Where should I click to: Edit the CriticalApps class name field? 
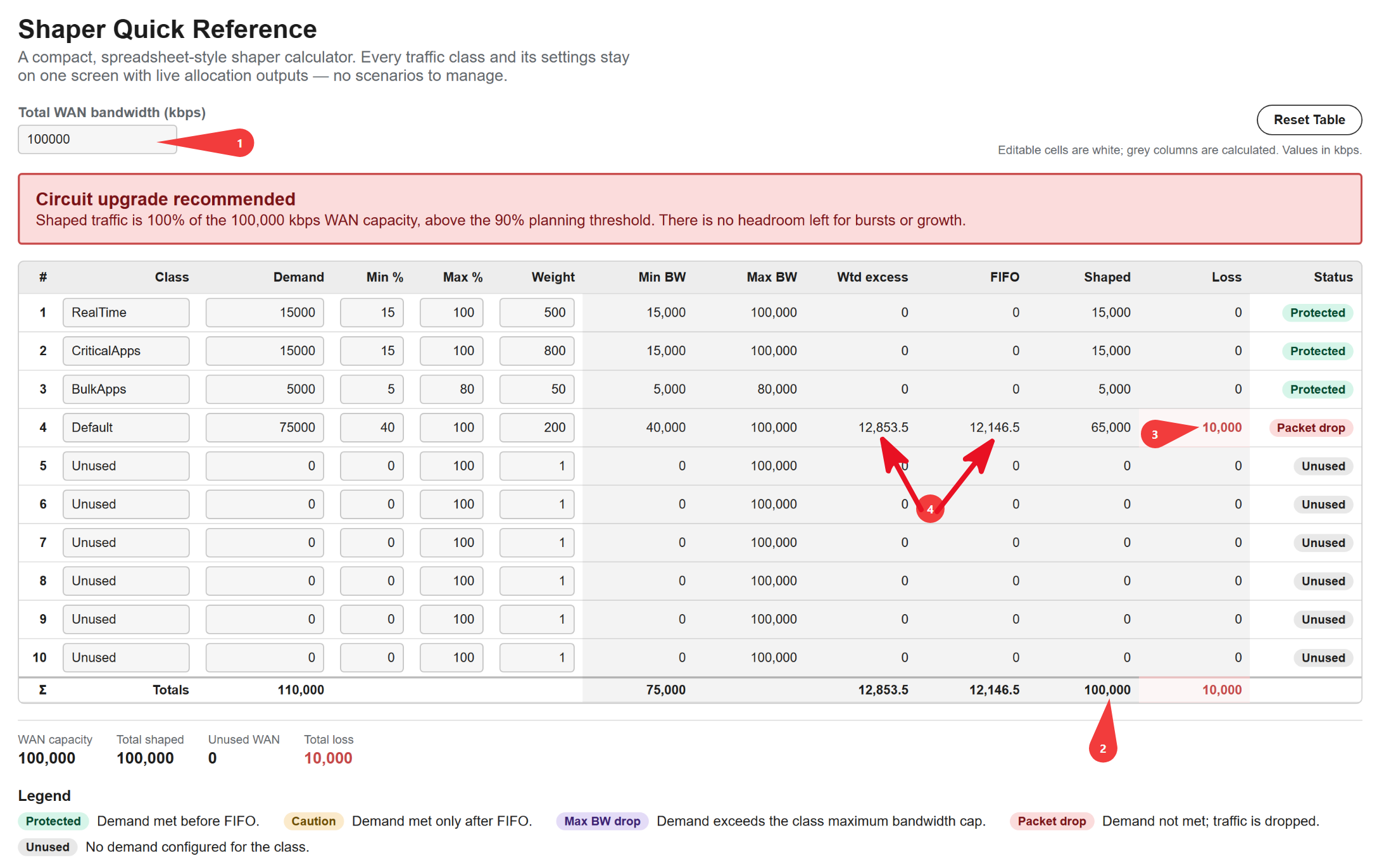point(126,351)
